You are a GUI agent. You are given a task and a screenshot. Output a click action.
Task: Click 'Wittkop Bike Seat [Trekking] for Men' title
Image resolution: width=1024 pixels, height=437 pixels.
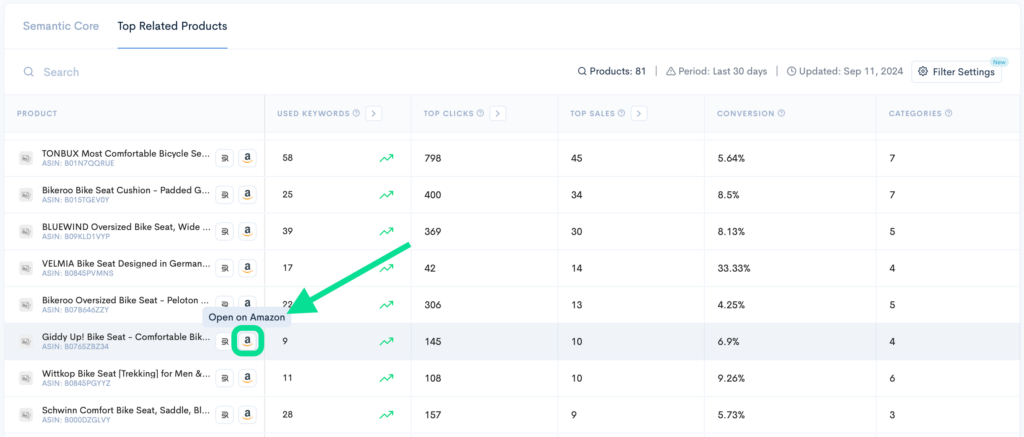click(x=126, y=373)
